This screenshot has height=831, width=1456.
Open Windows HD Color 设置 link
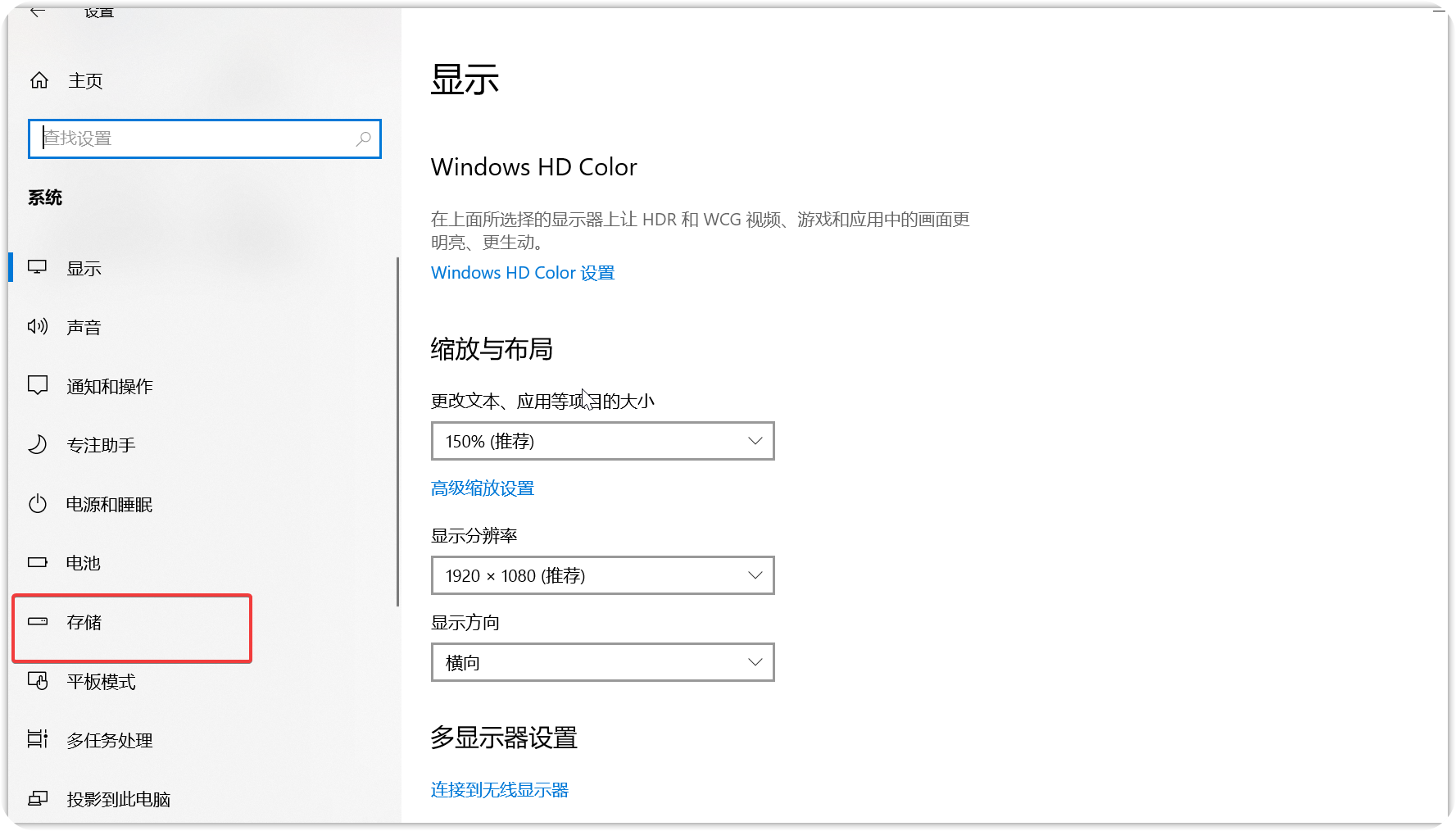pos(523,273)
